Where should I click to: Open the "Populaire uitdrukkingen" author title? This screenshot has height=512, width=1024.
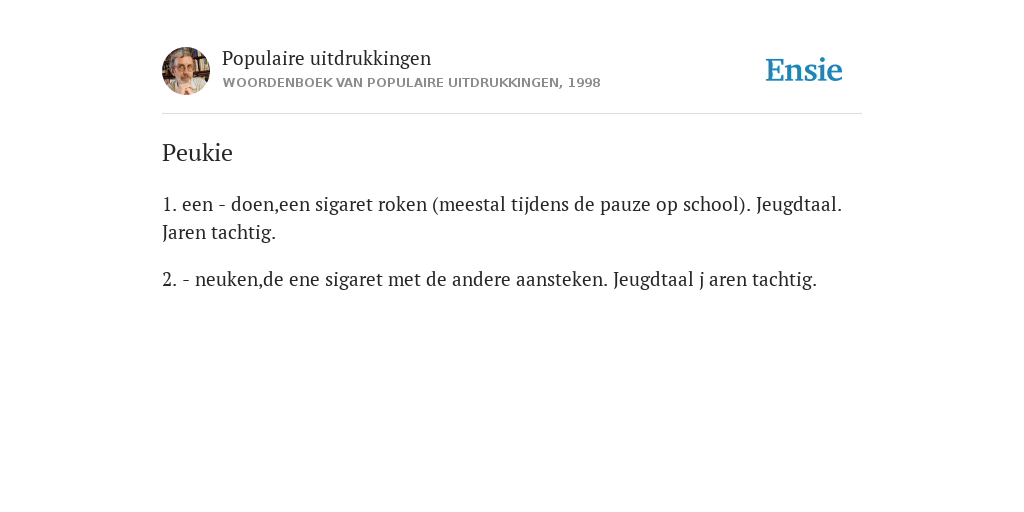327,58
